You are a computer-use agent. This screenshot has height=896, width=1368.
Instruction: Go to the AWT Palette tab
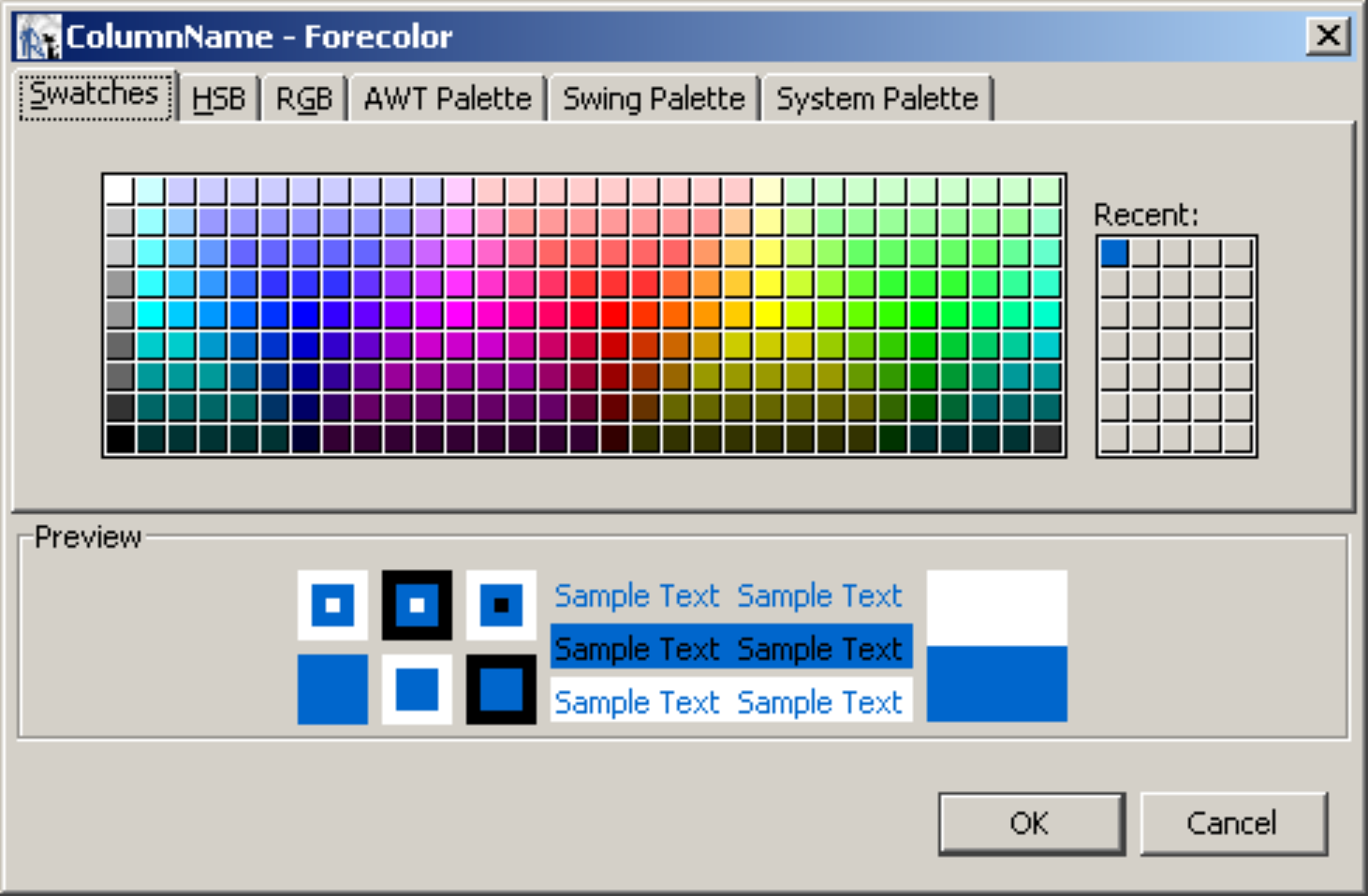click(447, 99)
